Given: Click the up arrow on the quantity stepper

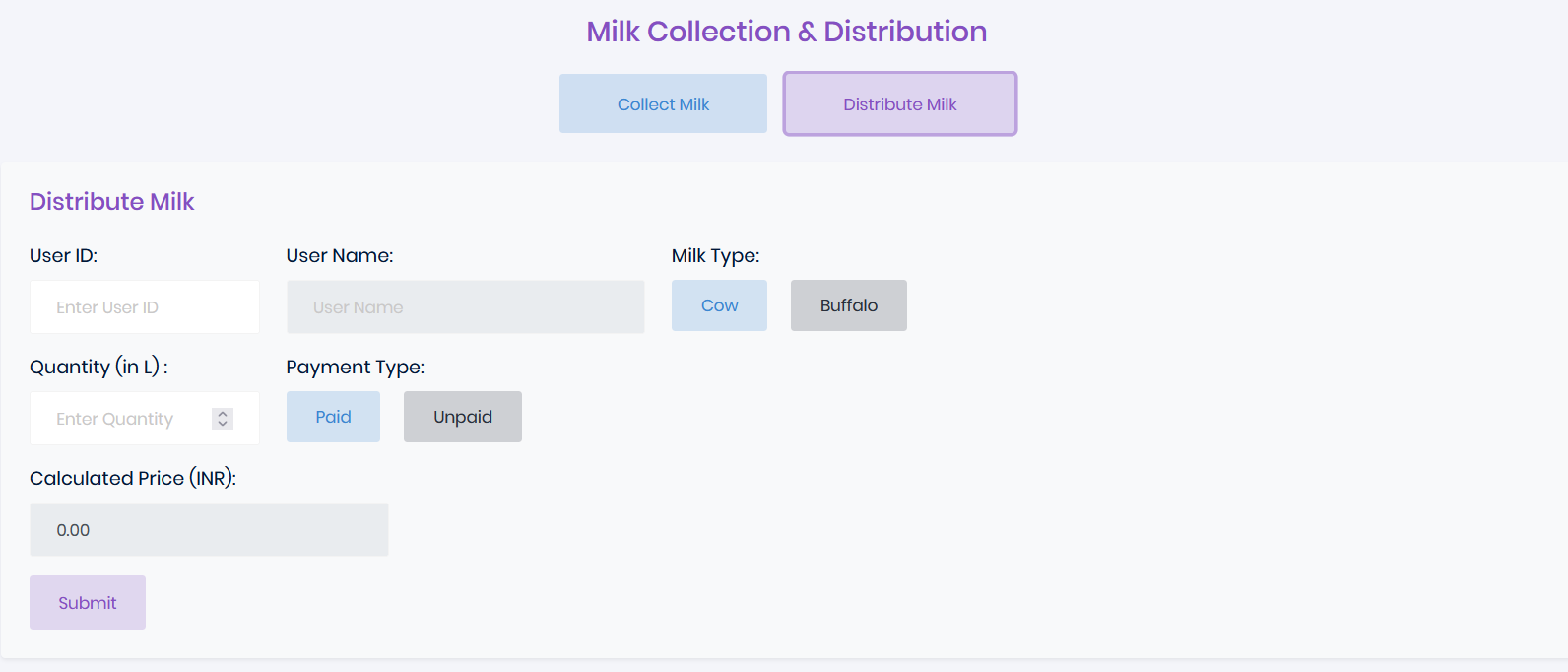Looking at the screenshot, I should (224, 413).
